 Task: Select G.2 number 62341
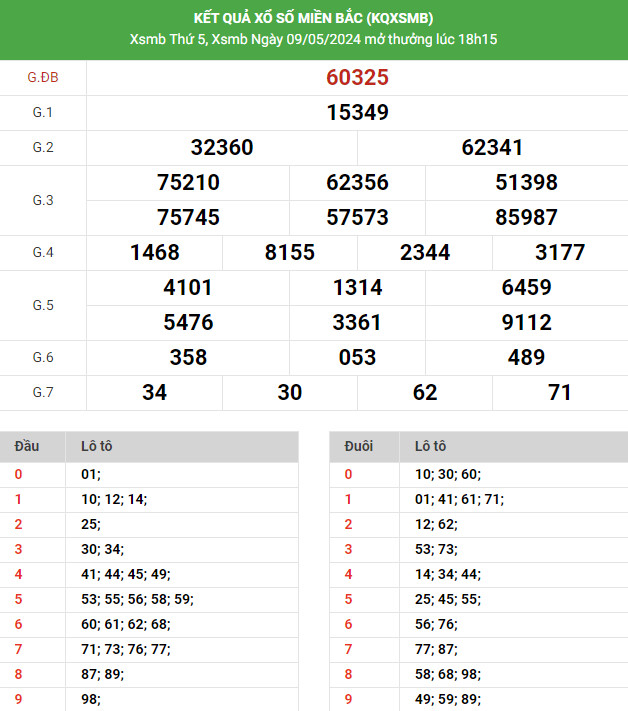pyautogui.click(x=492, y=147)
